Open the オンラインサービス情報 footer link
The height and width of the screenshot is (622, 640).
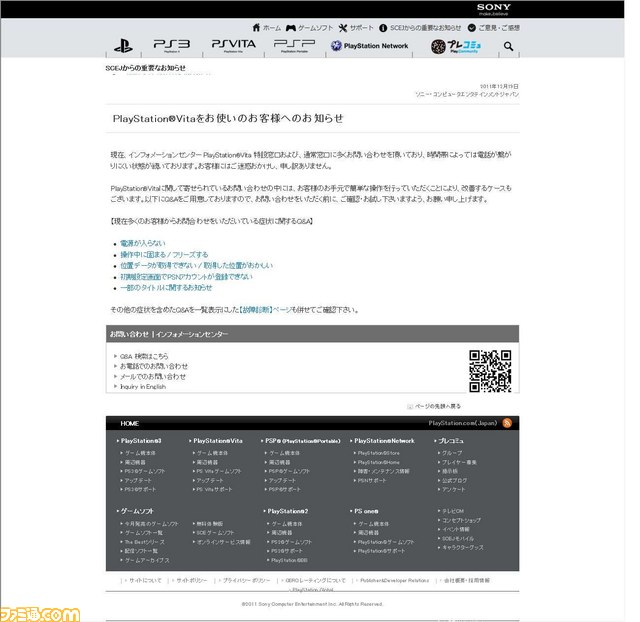coord(224,542)
